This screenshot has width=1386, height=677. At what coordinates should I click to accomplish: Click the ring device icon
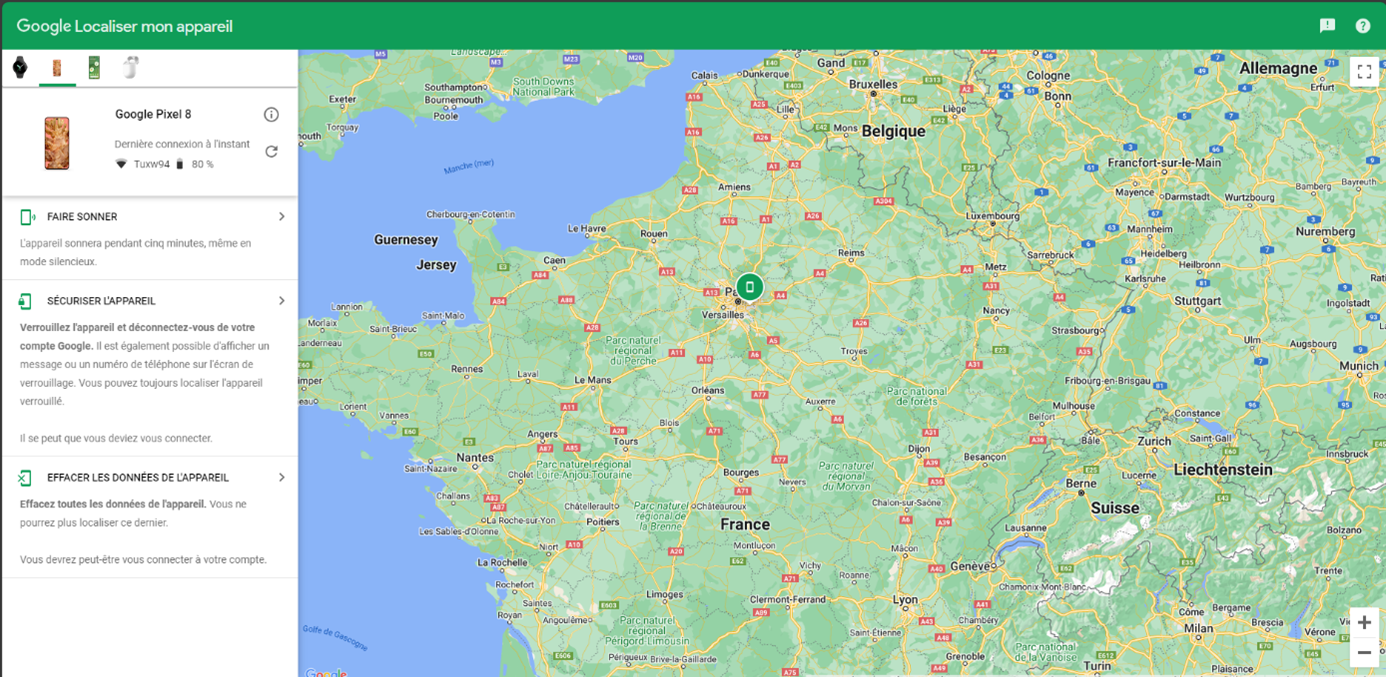pos(27,217)
